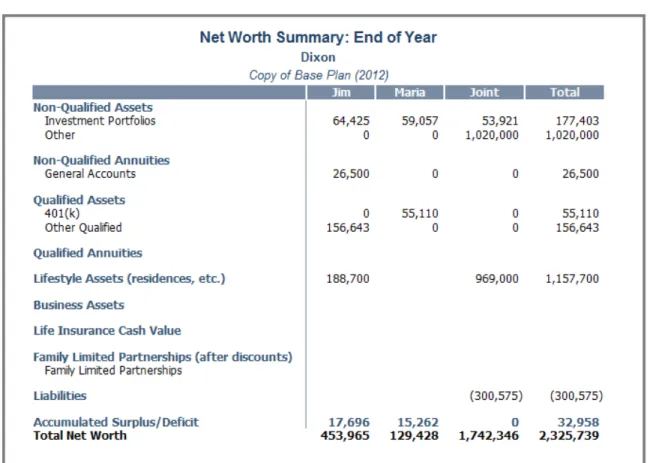This screenshot has width=650, height=463.
Task: Select Total column 'Other' value 1,020,000
Action: pyautogui.click(x=572, y=135)
